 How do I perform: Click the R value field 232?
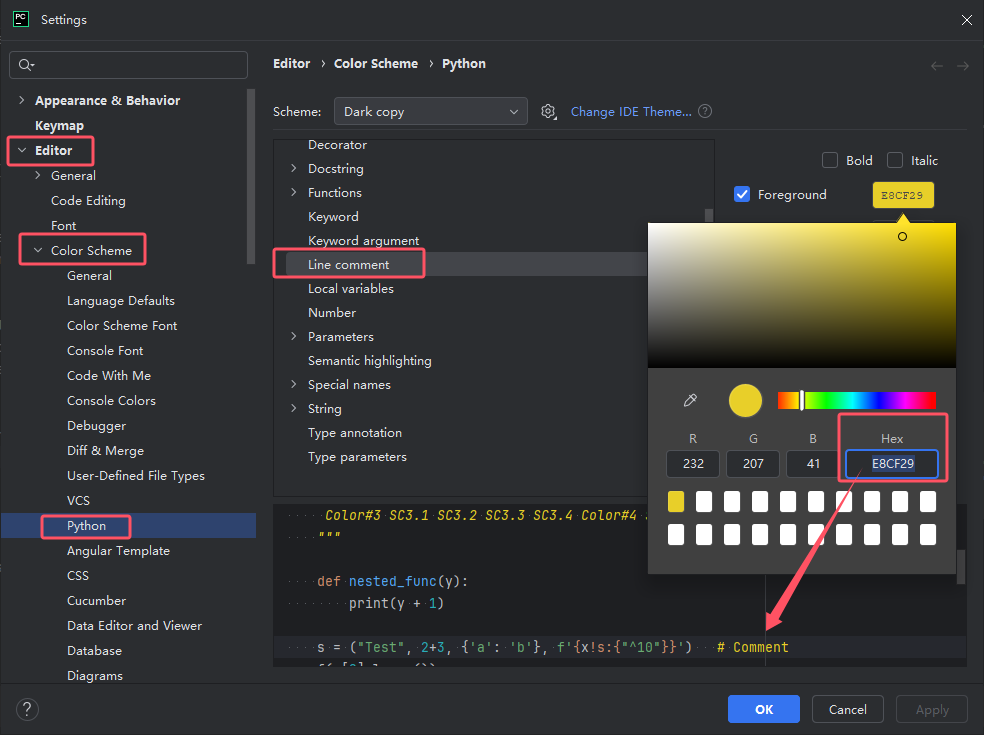693,464
